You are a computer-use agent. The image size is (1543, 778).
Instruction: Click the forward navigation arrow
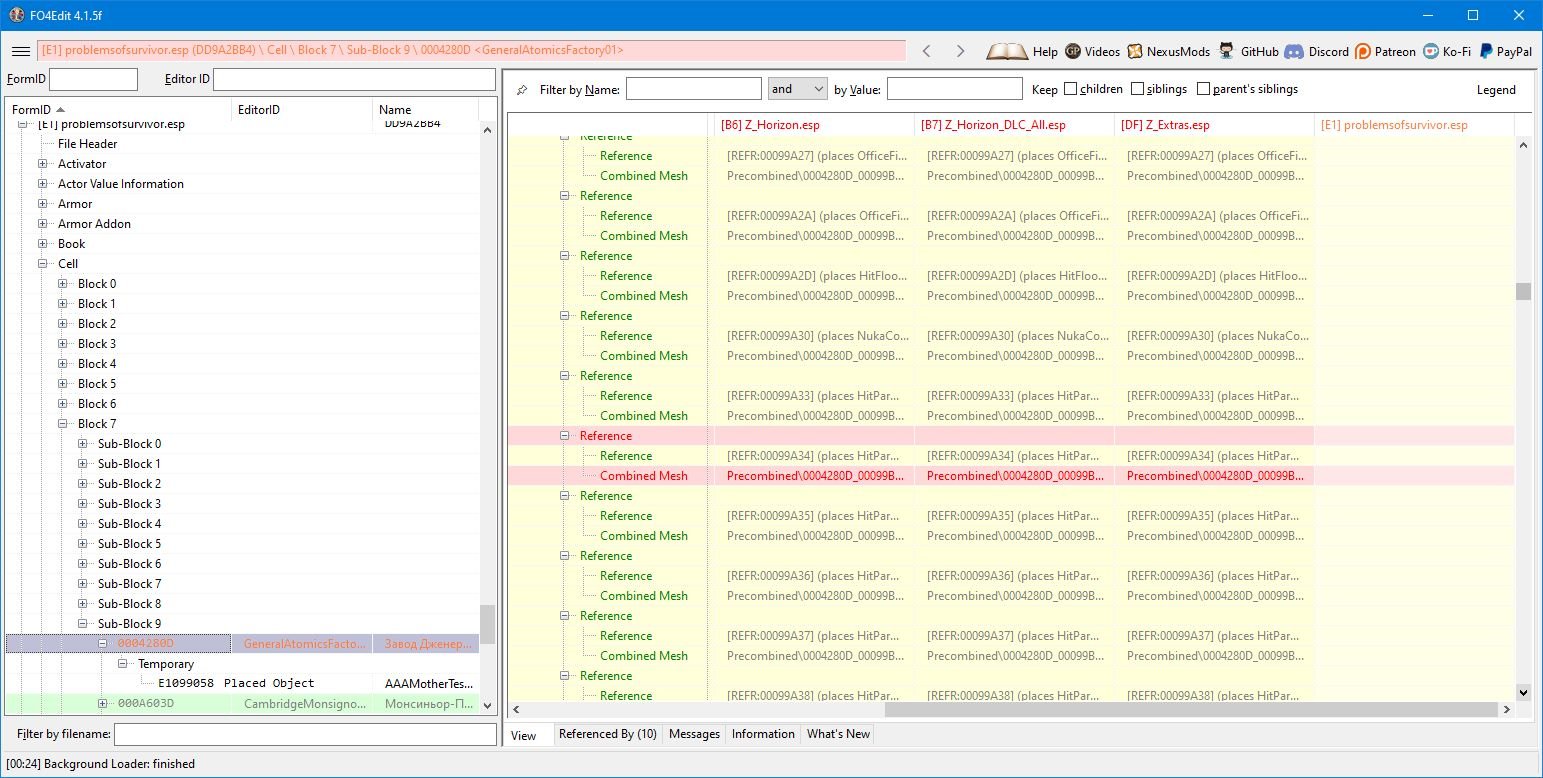coord(960,51)
